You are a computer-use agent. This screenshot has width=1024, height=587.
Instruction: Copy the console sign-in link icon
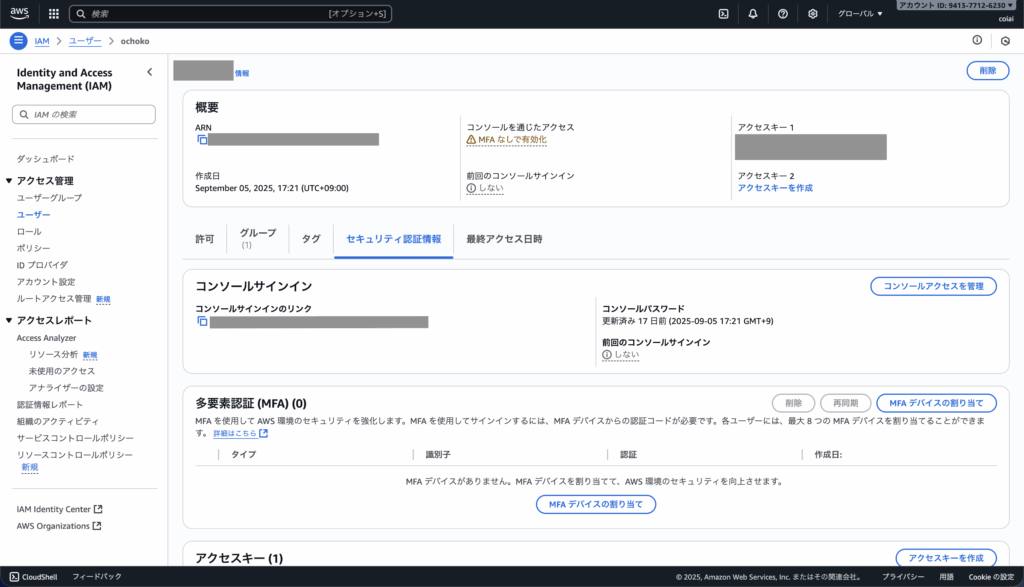pyautogui.click(x=202, y=322)
